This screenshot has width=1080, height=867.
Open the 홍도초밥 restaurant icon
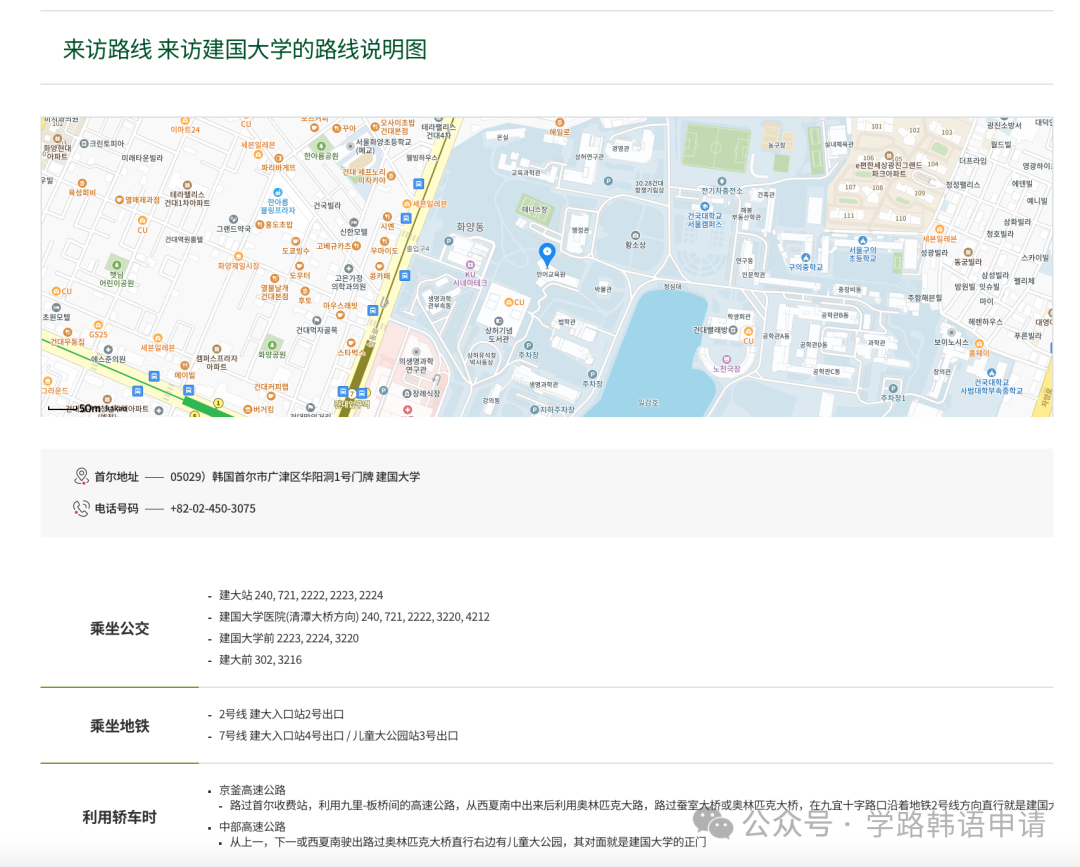tap(260, 224)
